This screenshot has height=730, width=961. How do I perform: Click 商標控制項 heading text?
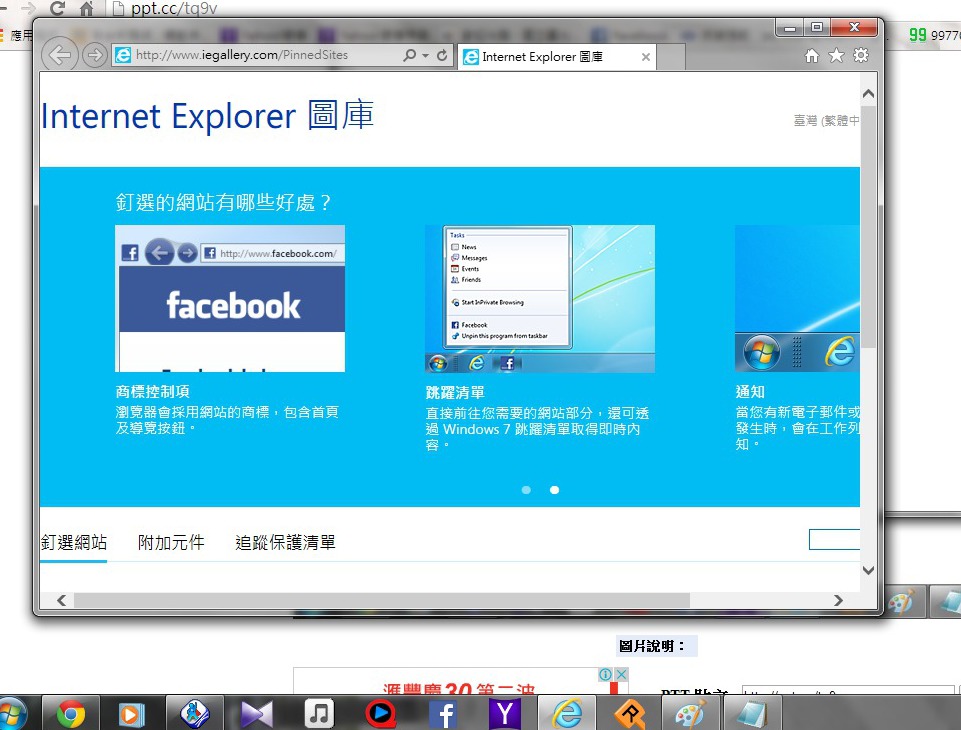pyautogui.click(x=153, y=391)
